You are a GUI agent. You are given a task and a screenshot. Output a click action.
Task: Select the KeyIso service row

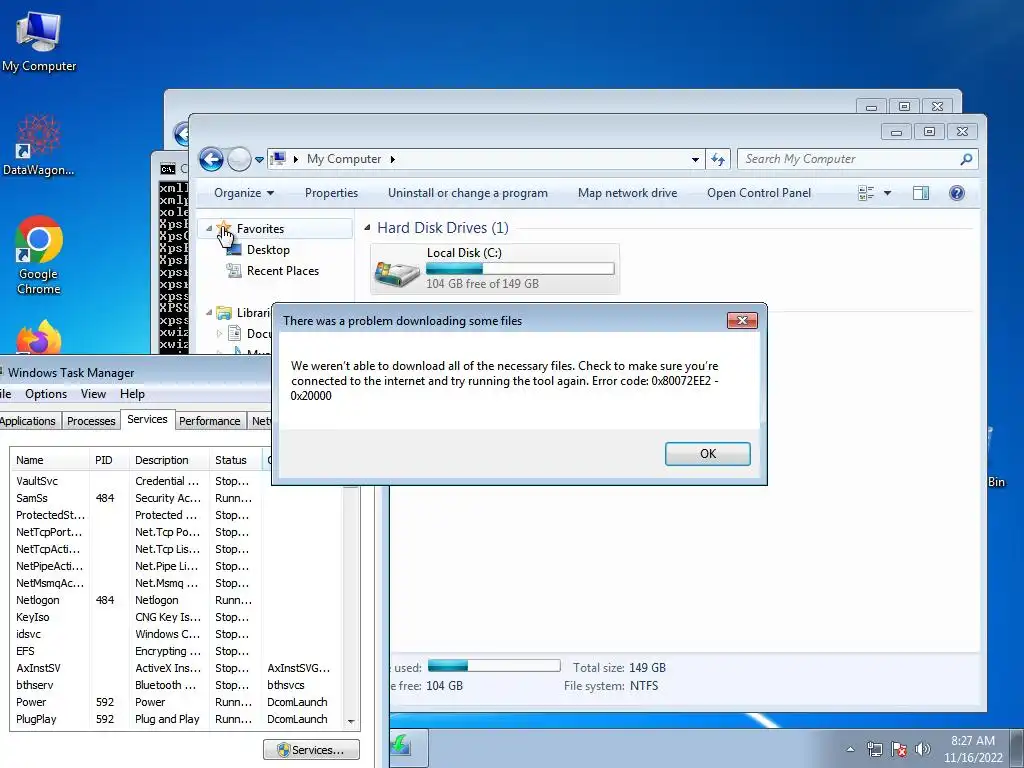(176, 616)
